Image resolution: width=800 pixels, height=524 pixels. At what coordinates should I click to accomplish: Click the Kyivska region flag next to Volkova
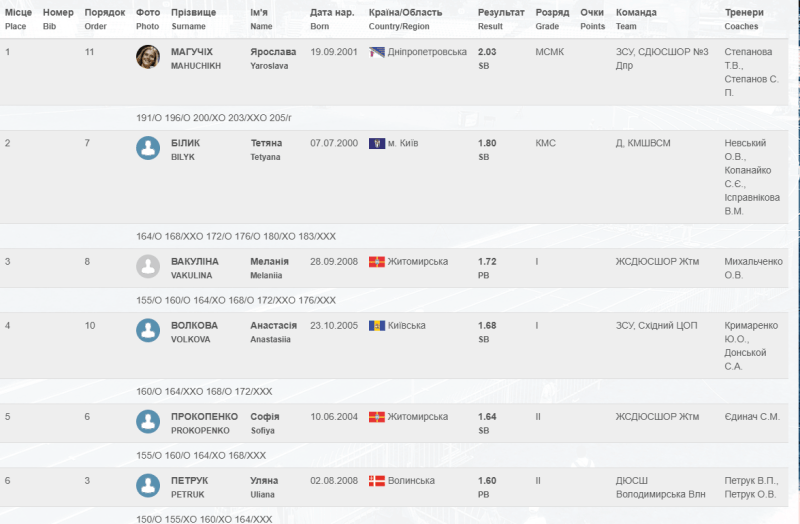tap(377, 326)
